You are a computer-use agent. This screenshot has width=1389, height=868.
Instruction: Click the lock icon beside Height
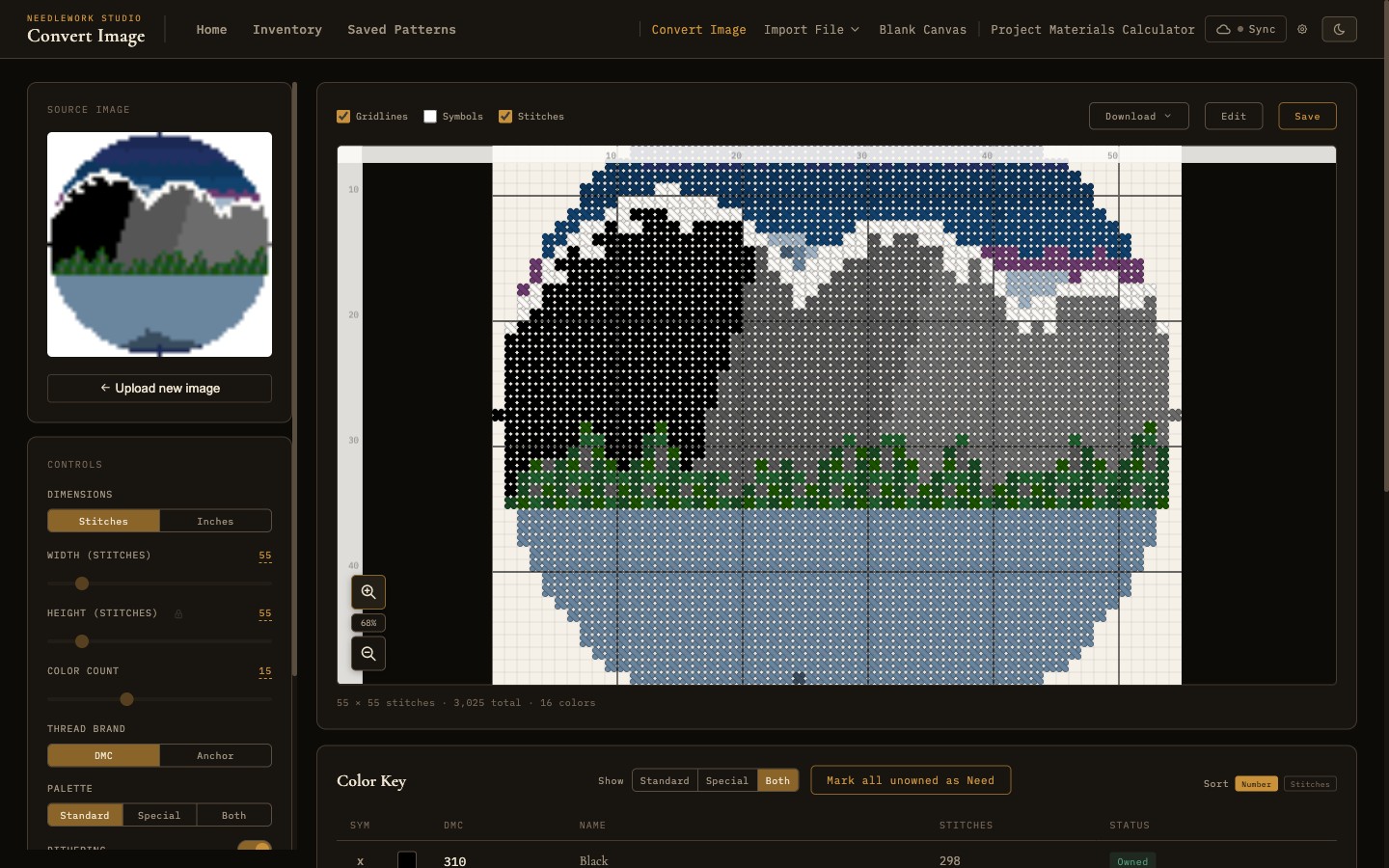178,613
